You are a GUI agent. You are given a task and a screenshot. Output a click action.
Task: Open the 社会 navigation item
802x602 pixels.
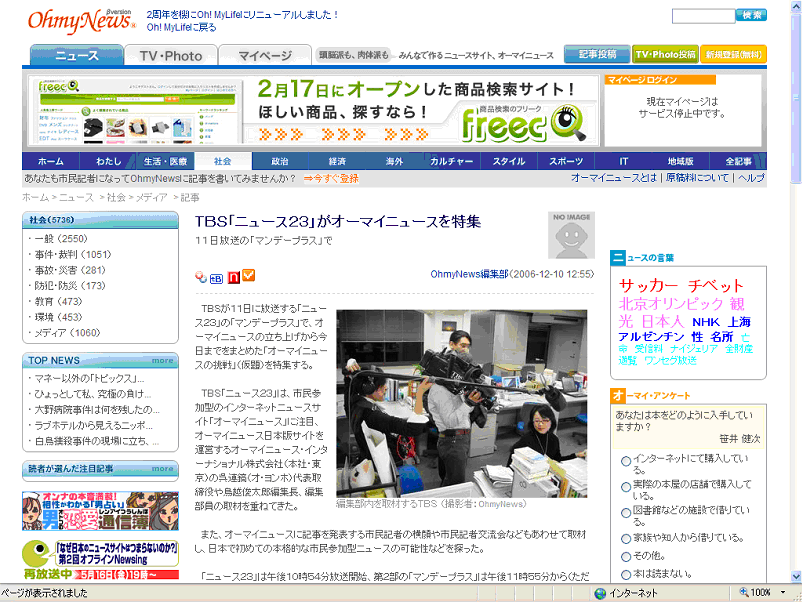222,161
